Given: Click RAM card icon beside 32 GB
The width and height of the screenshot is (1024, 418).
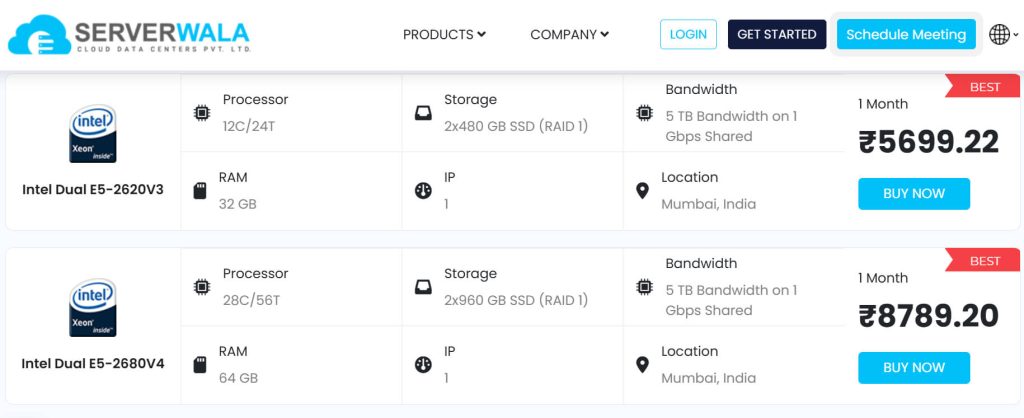Looking at the screenshot, I should click(x=200, y=191).
